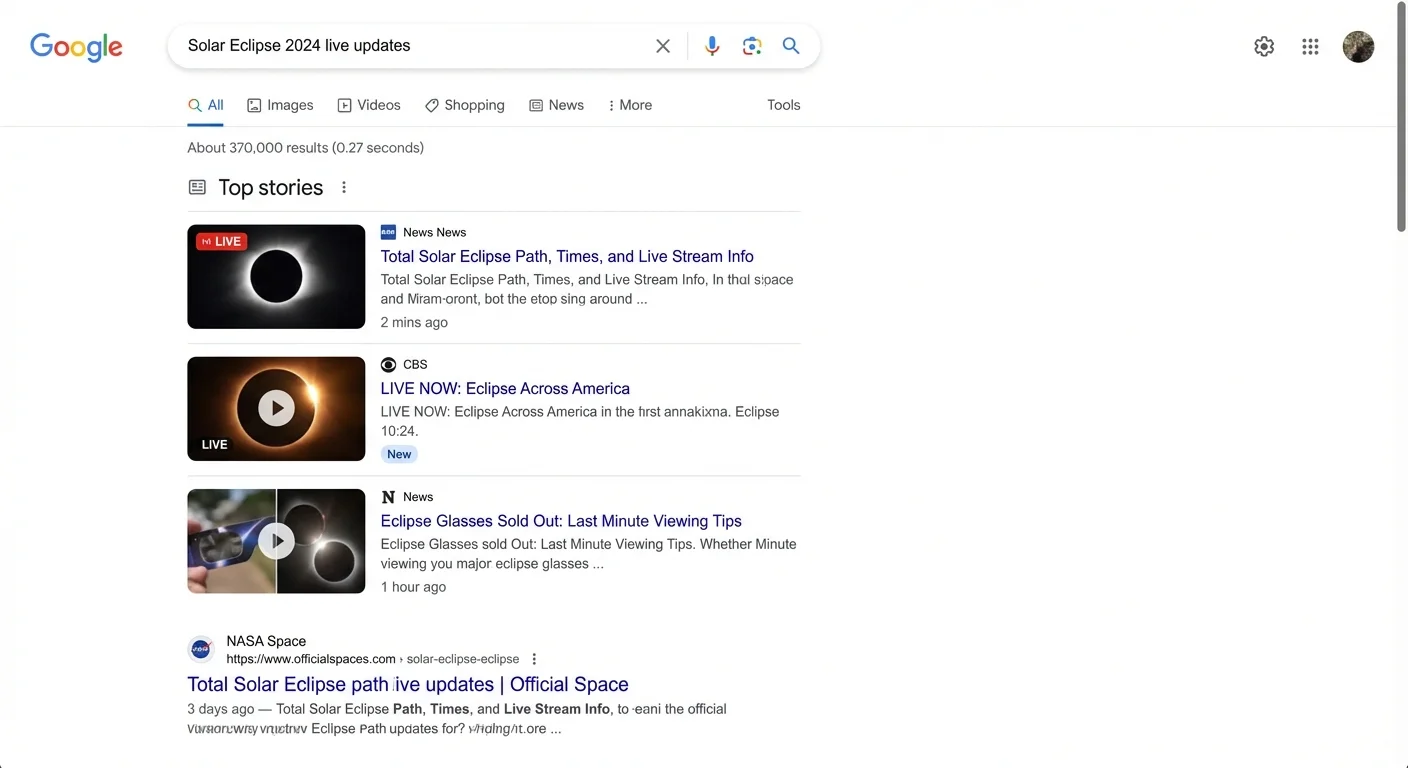
Task: Click the magnifying glass search button
Action: [x=791, y=46]
